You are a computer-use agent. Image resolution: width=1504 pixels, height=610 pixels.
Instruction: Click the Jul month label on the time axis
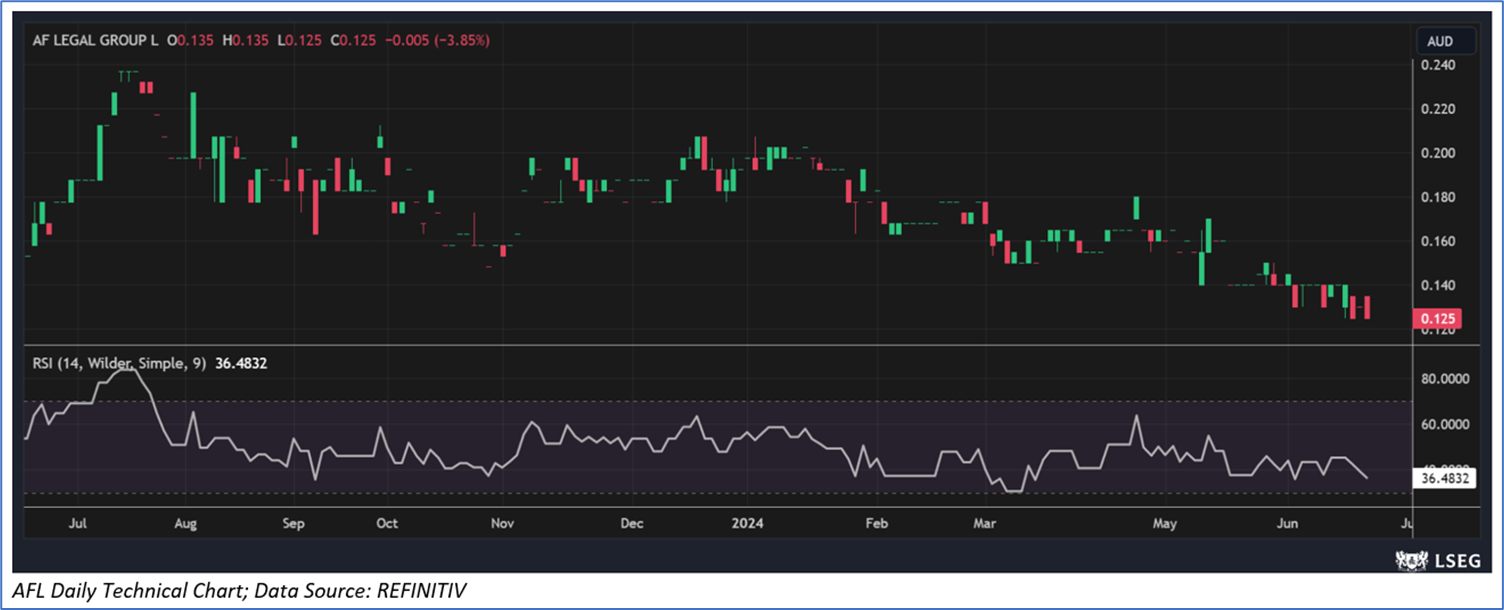click(x=79, y=523)
